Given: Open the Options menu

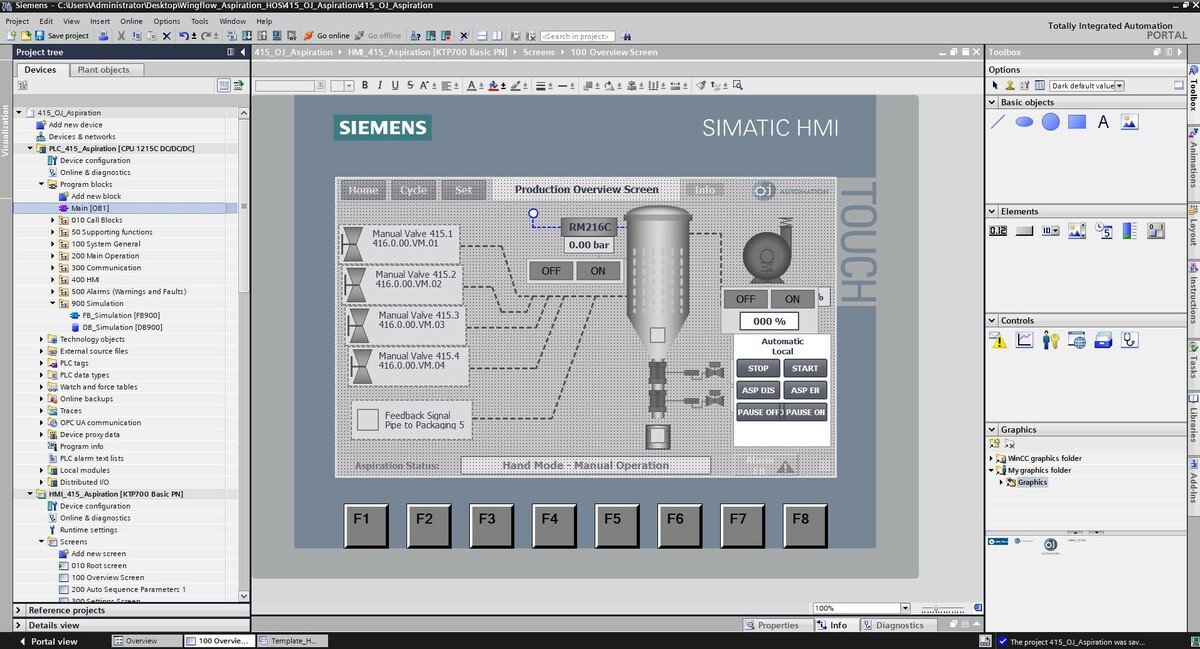Looking at the screenshot, I should coord(167,21).
